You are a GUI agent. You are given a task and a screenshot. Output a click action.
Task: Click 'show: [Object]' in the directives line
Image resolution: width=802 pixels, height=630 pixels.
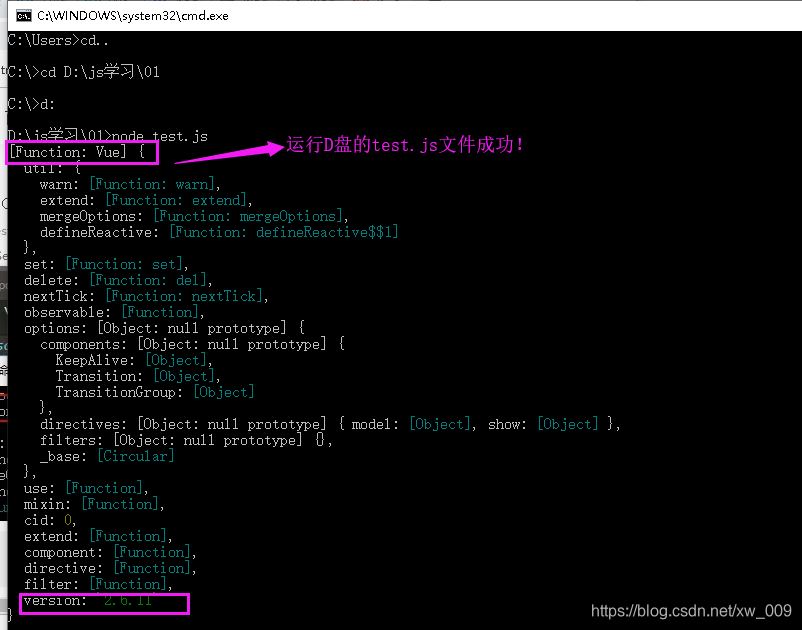[543, 424]
